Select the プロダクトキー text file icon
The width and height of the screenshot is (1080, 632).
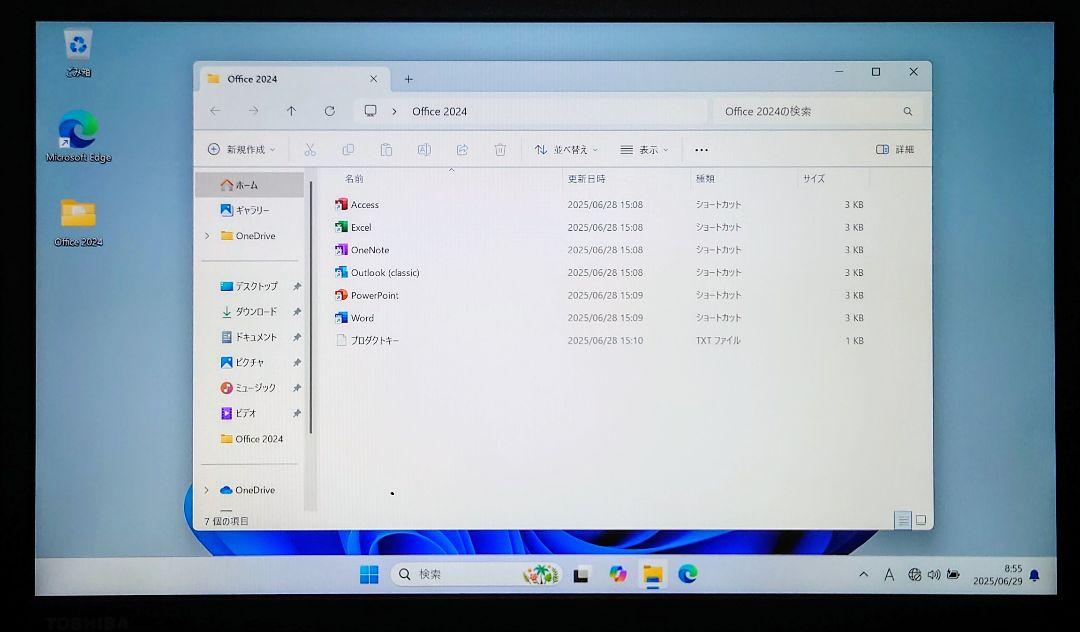point(341,340)
